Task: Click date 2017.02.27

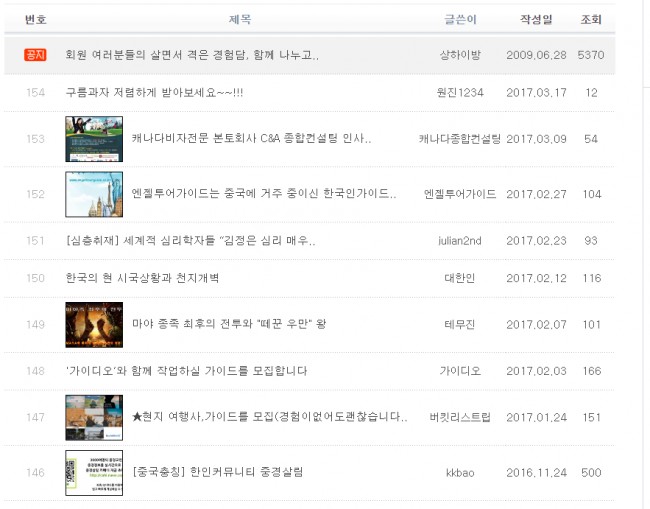Action: pyautogui.click(x=536, y=194)
